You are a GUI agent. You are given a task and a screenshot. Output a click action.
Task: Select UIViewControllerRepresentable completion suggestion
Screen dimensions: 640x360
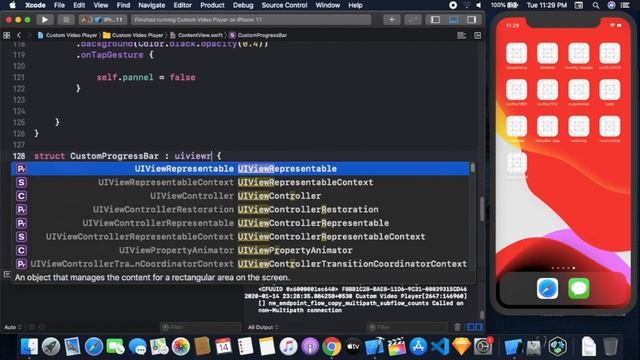click(241, 223)
